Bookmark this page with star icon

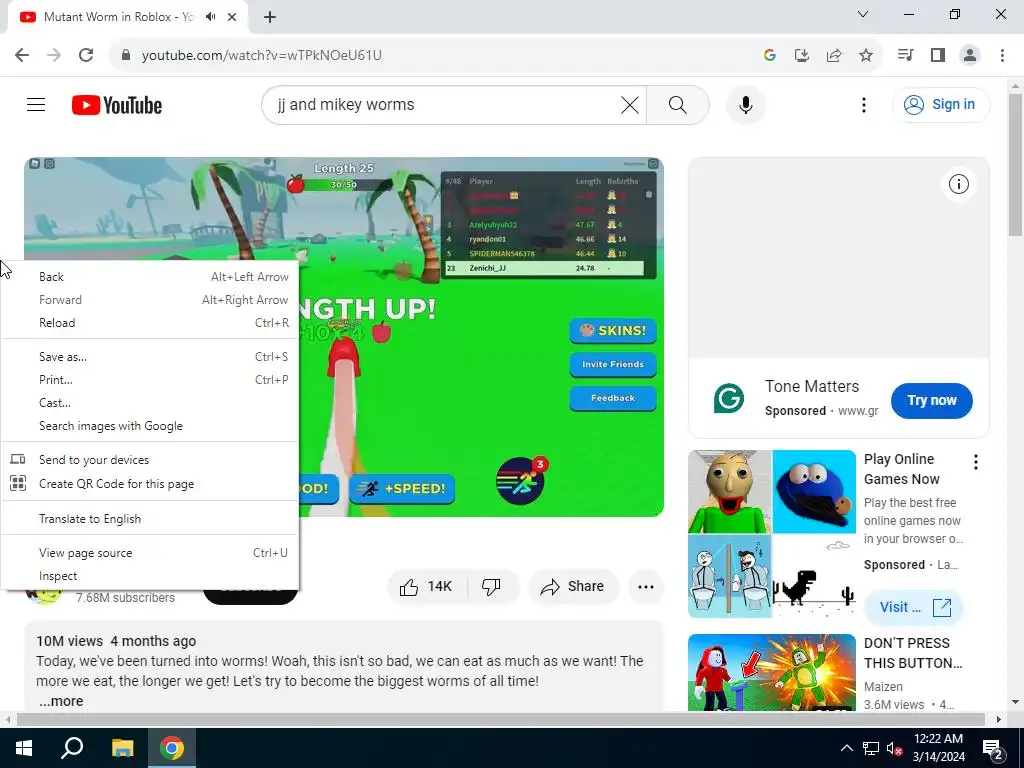coord(866,56)
